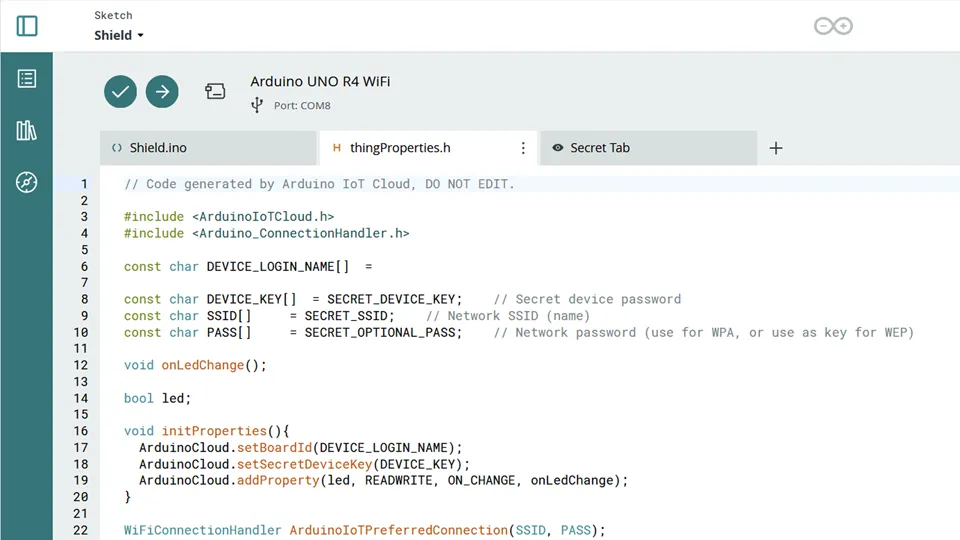Viewport: 960px width, 540px height.
Task: Click line number 1 in gutter
Action: 84,184
